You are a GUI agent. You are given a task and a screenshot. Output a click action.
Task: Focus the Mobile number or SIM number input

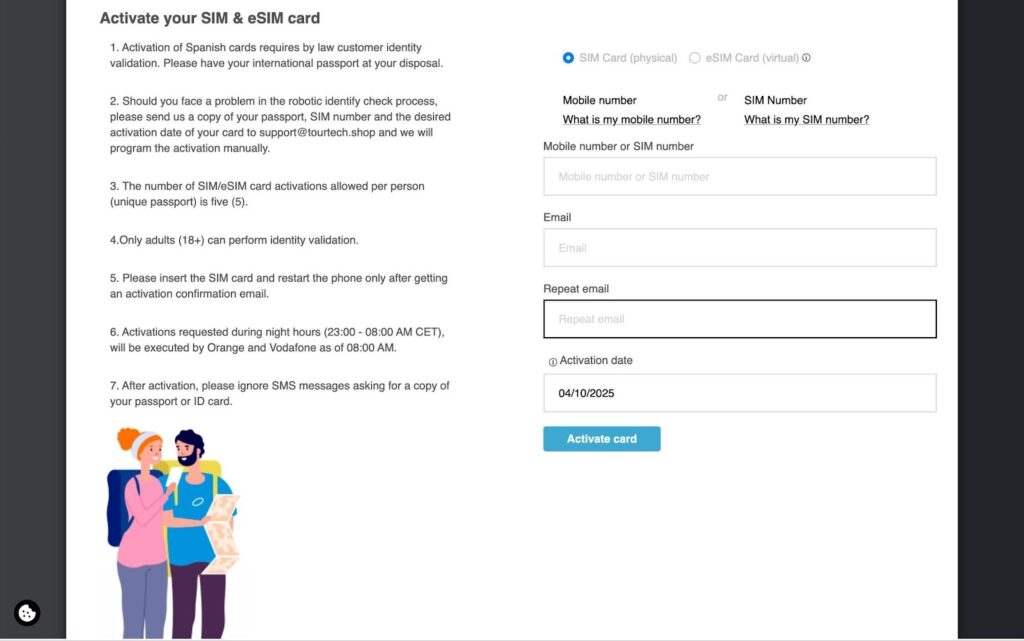(739, 176)
